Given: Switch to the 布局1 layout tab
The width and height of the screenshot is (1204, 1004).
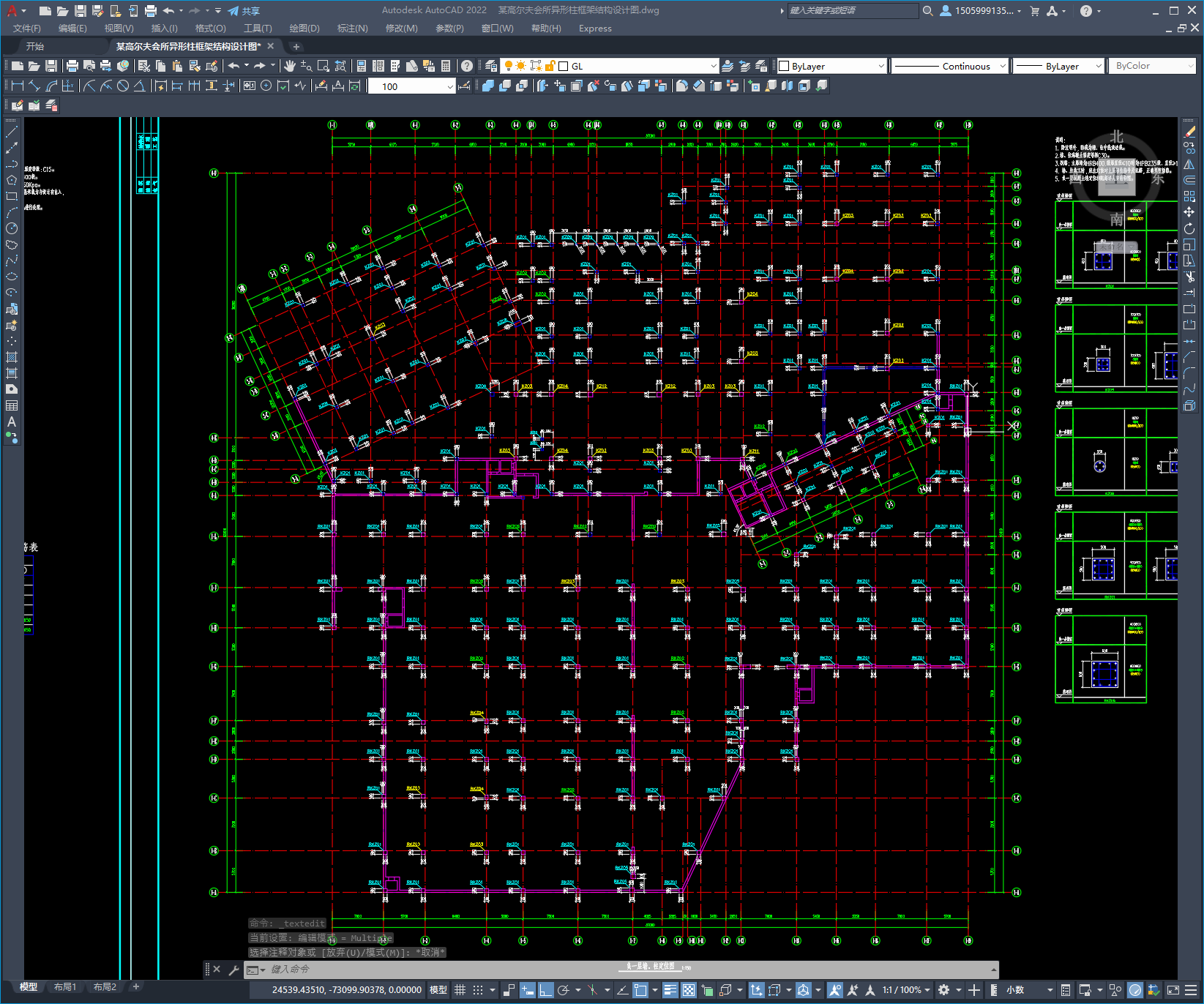Looking at the screenshot, I should pos(65,987).
